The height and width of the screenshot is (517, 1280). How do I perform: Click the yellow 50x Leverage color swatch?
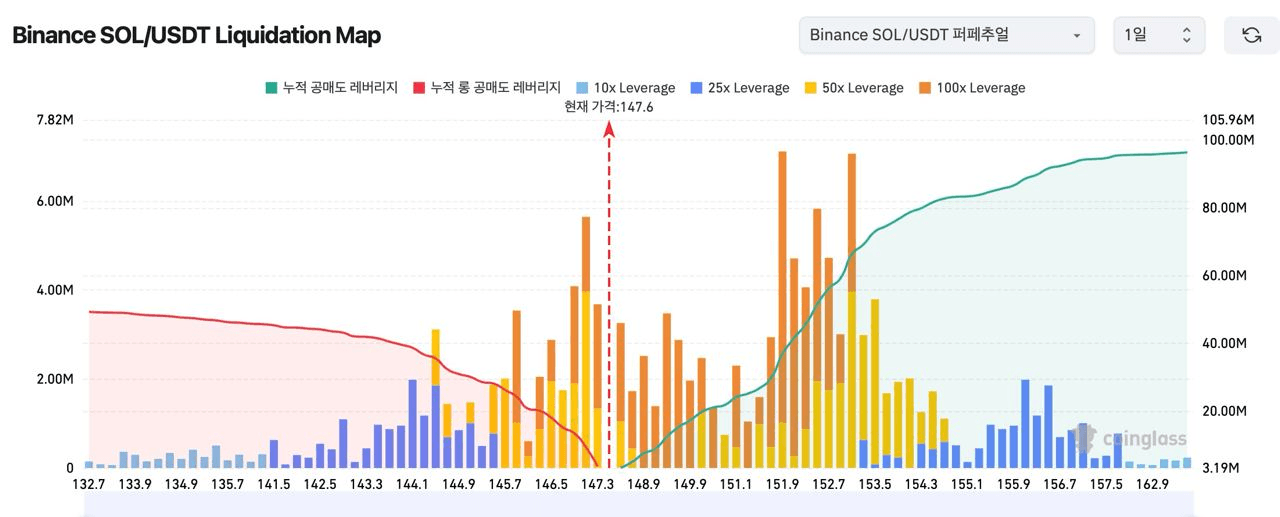(x=812, y=88)
